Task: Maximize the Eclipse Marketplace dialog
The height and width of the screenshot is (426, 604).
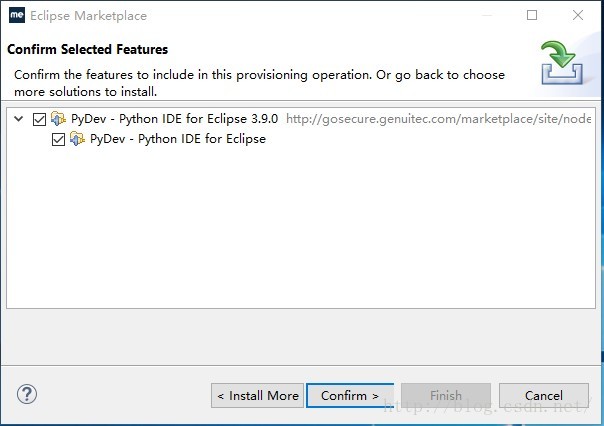Action: tap(532, 15)
